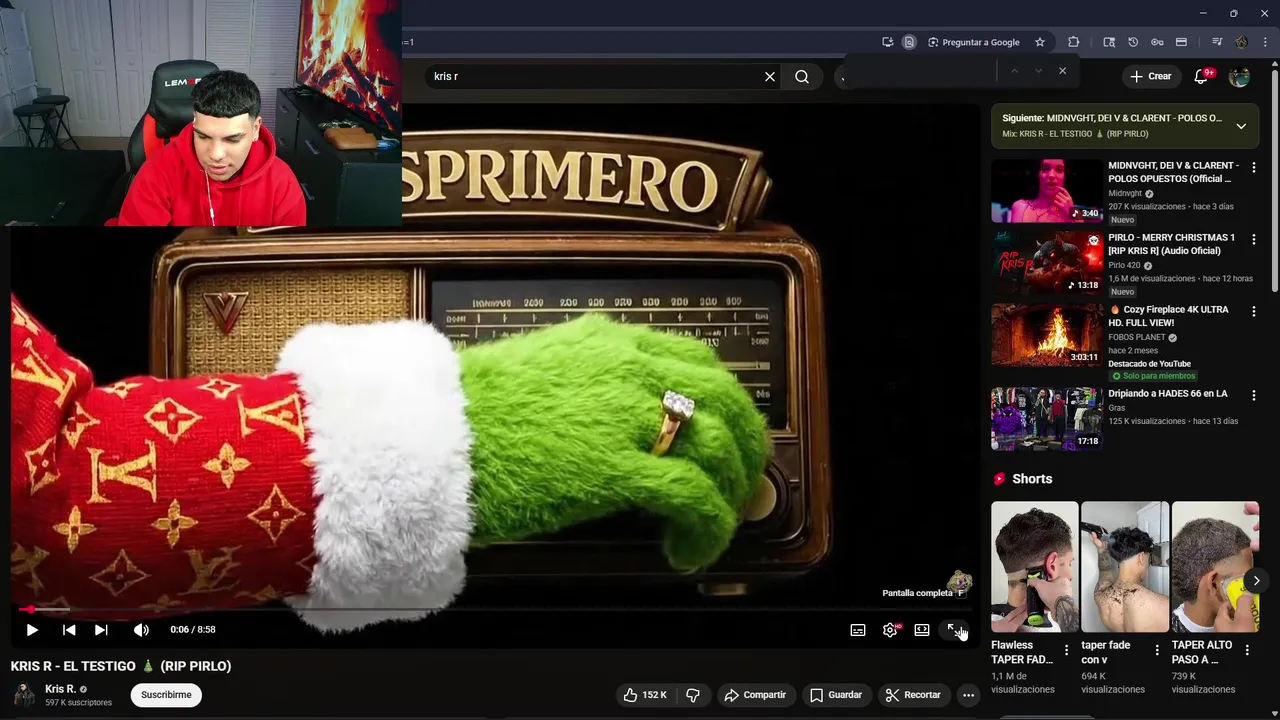The image size is (1280, 720).
Task: Open options for POLOS OPUESTOS video
Action: coord(1254,167)
